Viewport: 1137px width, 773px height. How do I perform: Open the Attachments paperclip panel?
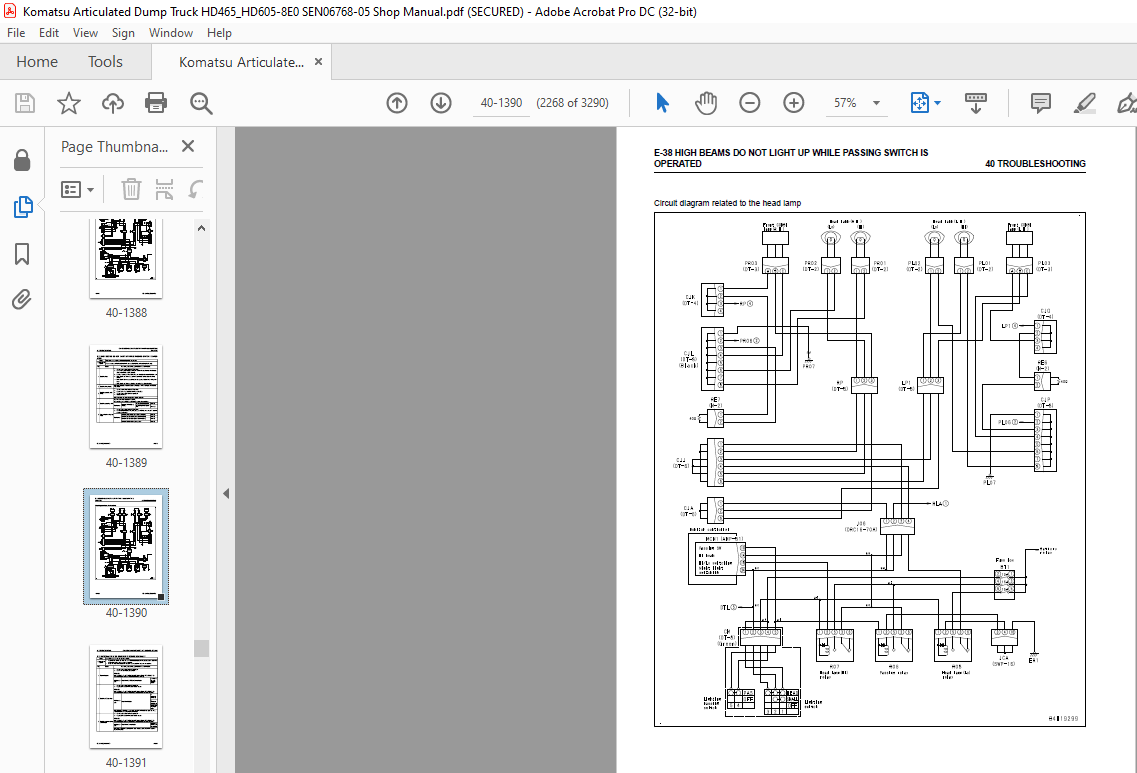(x=22, y=299)
